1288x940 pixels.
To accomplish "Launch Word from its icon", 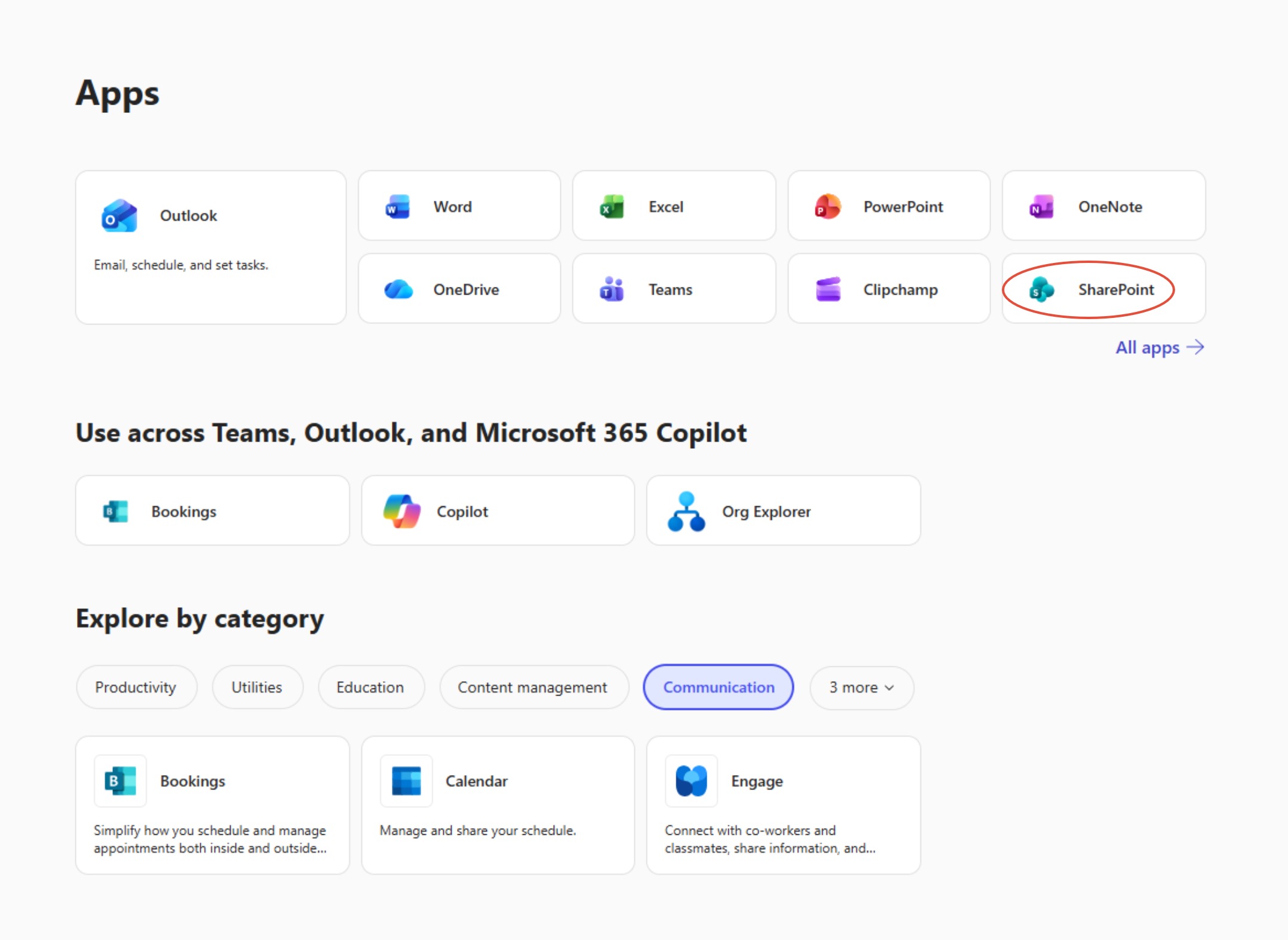I will point(397,207).
